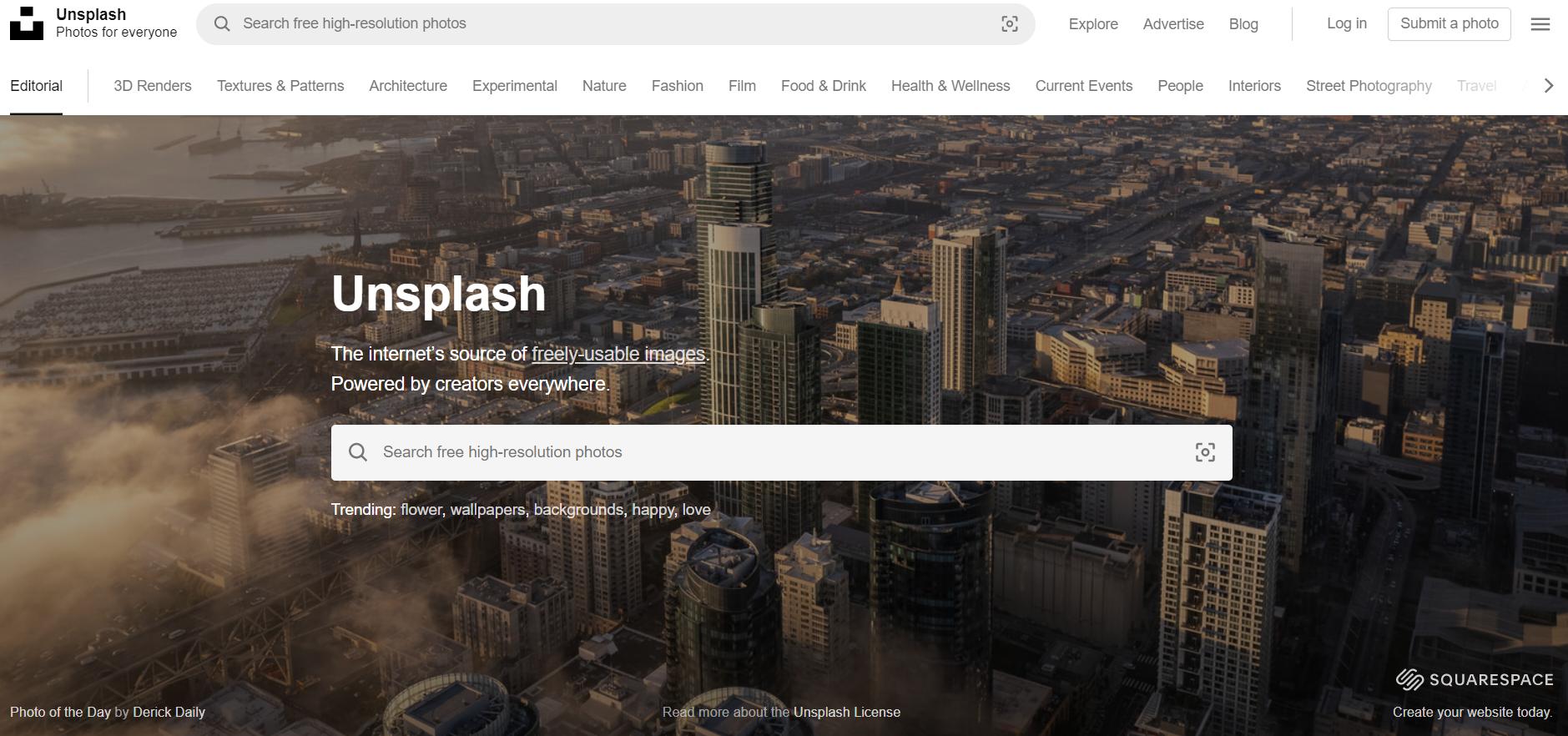Go to the Current Events topic
Image resolution: width=1568 pixels, height=736 pixels.
[1084, 86]
